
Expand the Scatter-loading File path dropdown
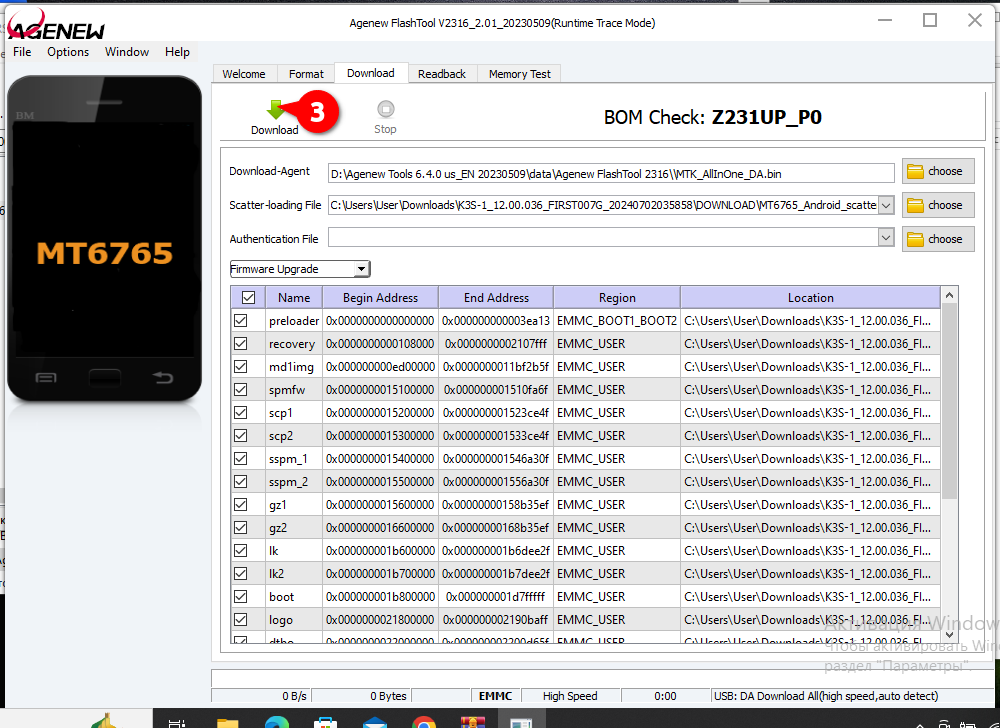click(x=885, y=205)
